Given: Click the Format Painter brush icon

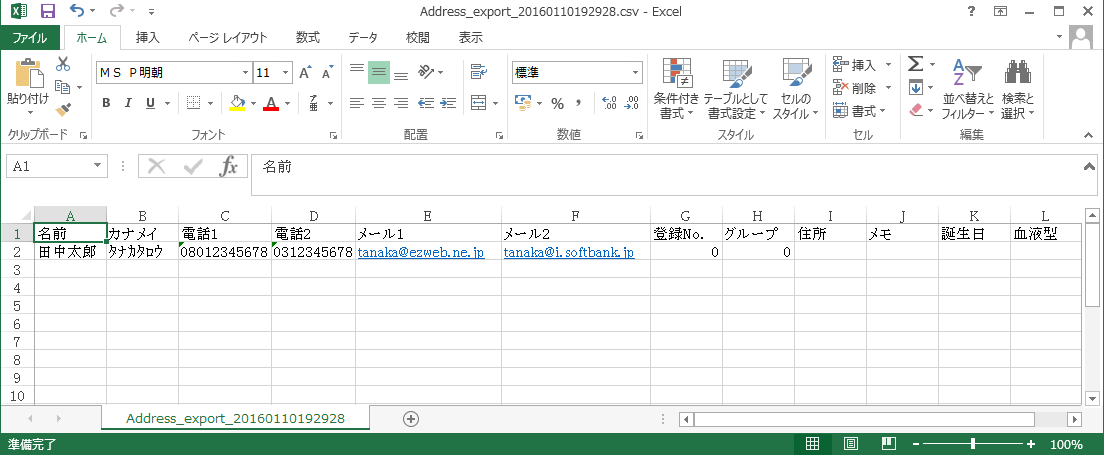Looking at the screenshot, I should [63, 109].
